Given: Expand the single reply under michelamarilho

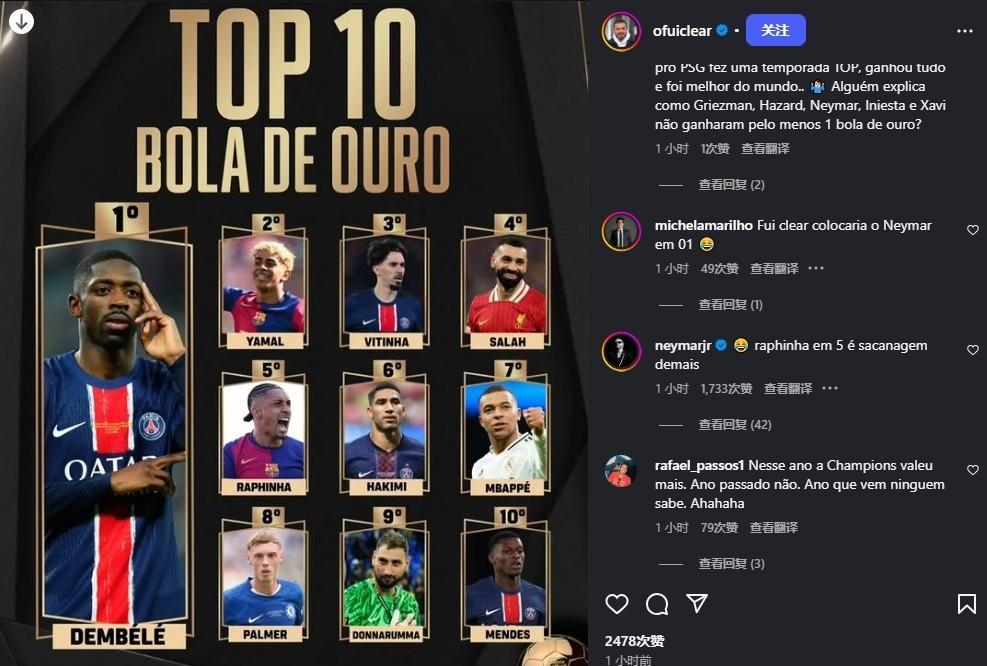Looking at the screenshot, I should tap(730, 305).
